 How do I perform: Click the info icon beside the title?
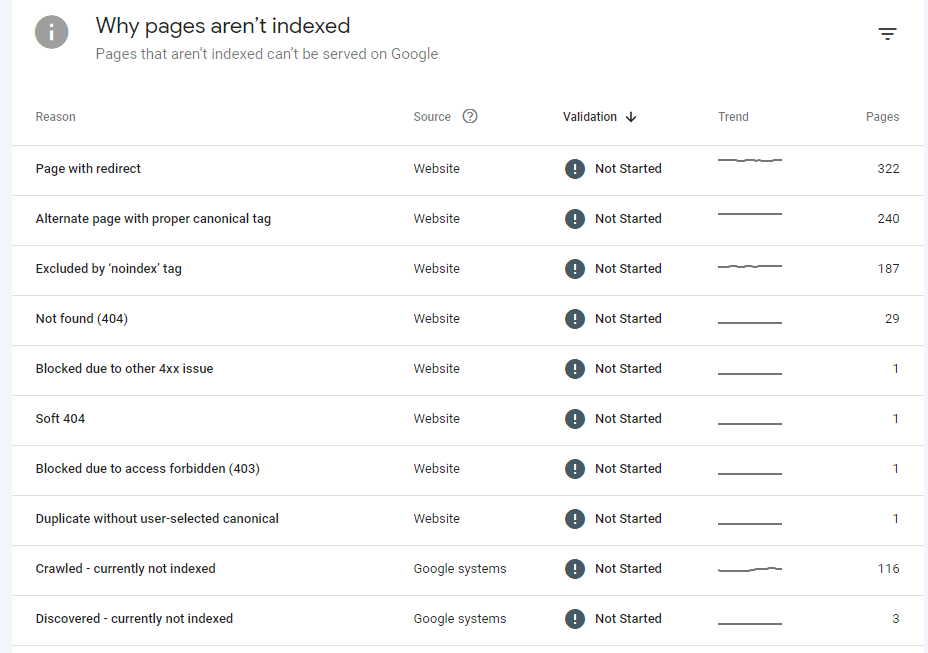[x=52, y=33]
